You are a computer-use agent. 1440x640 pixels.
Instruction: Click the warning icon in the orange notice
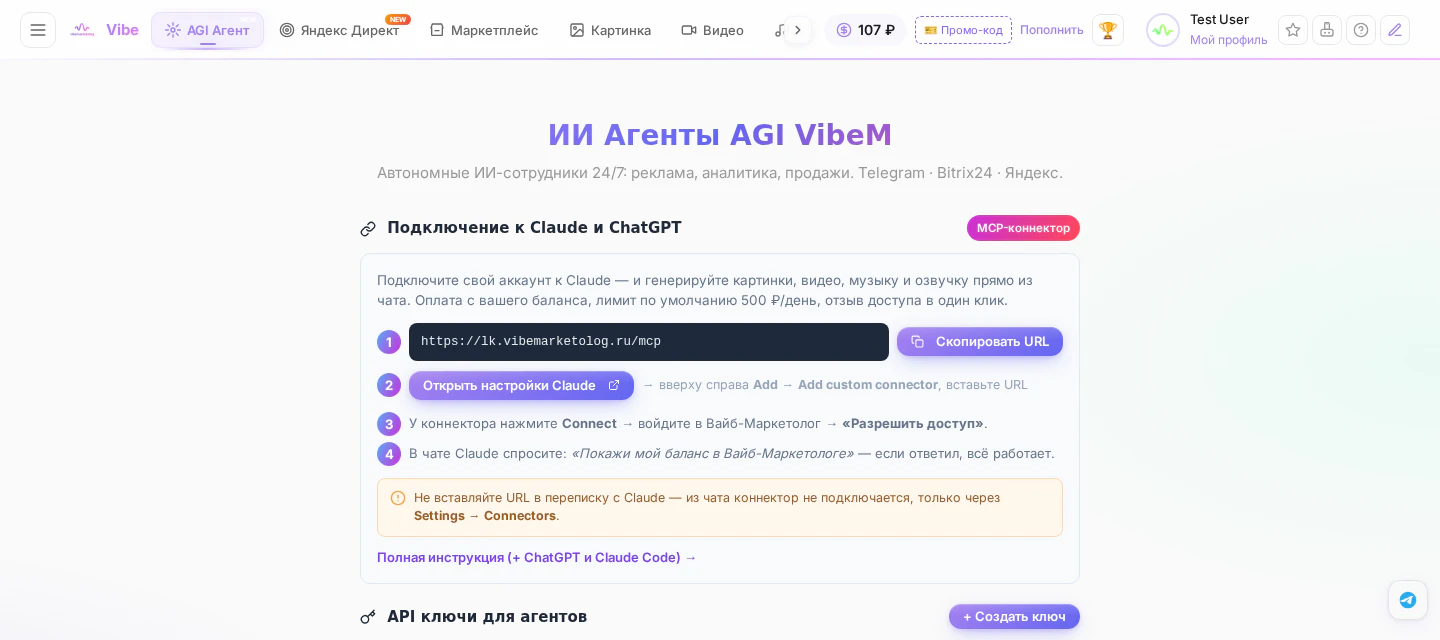(x=398, y=498)
